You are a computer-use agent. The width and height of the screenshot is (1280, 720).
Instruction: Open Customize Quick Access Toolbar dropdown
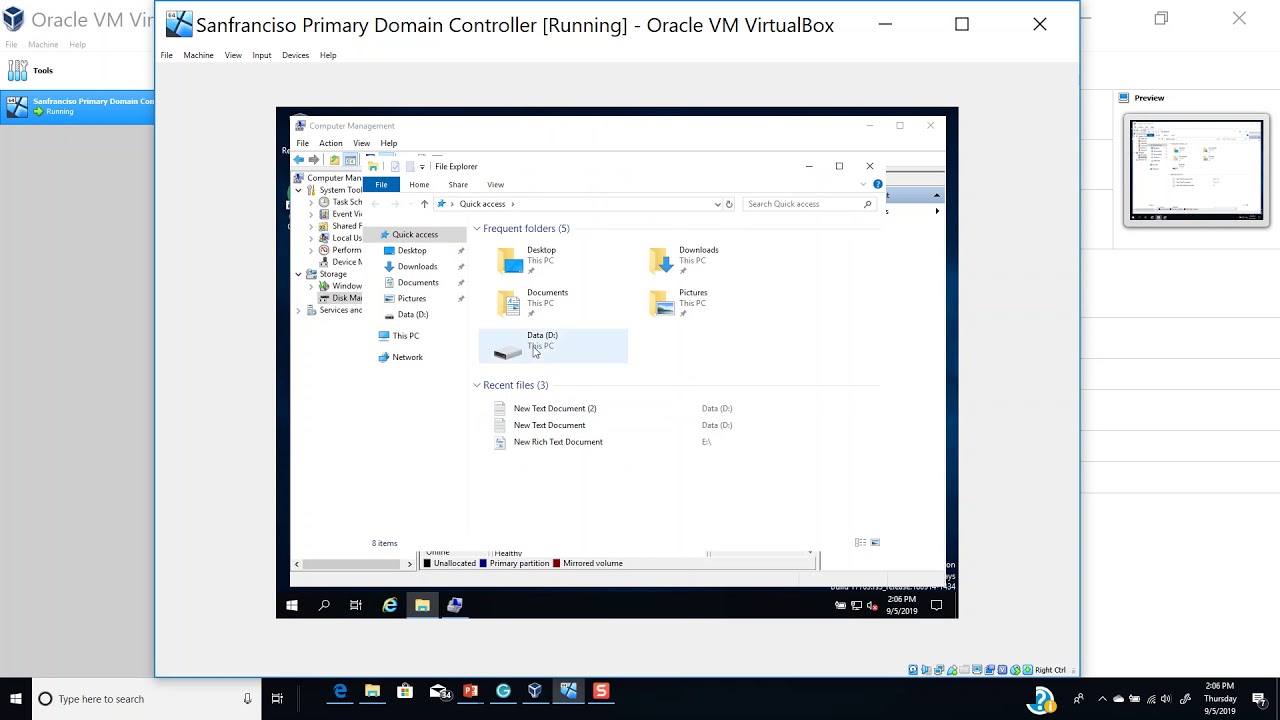(x=422, y=167)
